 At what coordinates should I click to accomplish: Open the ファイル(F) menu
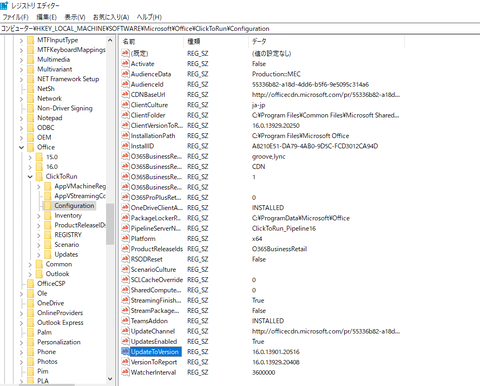(15, 17)
